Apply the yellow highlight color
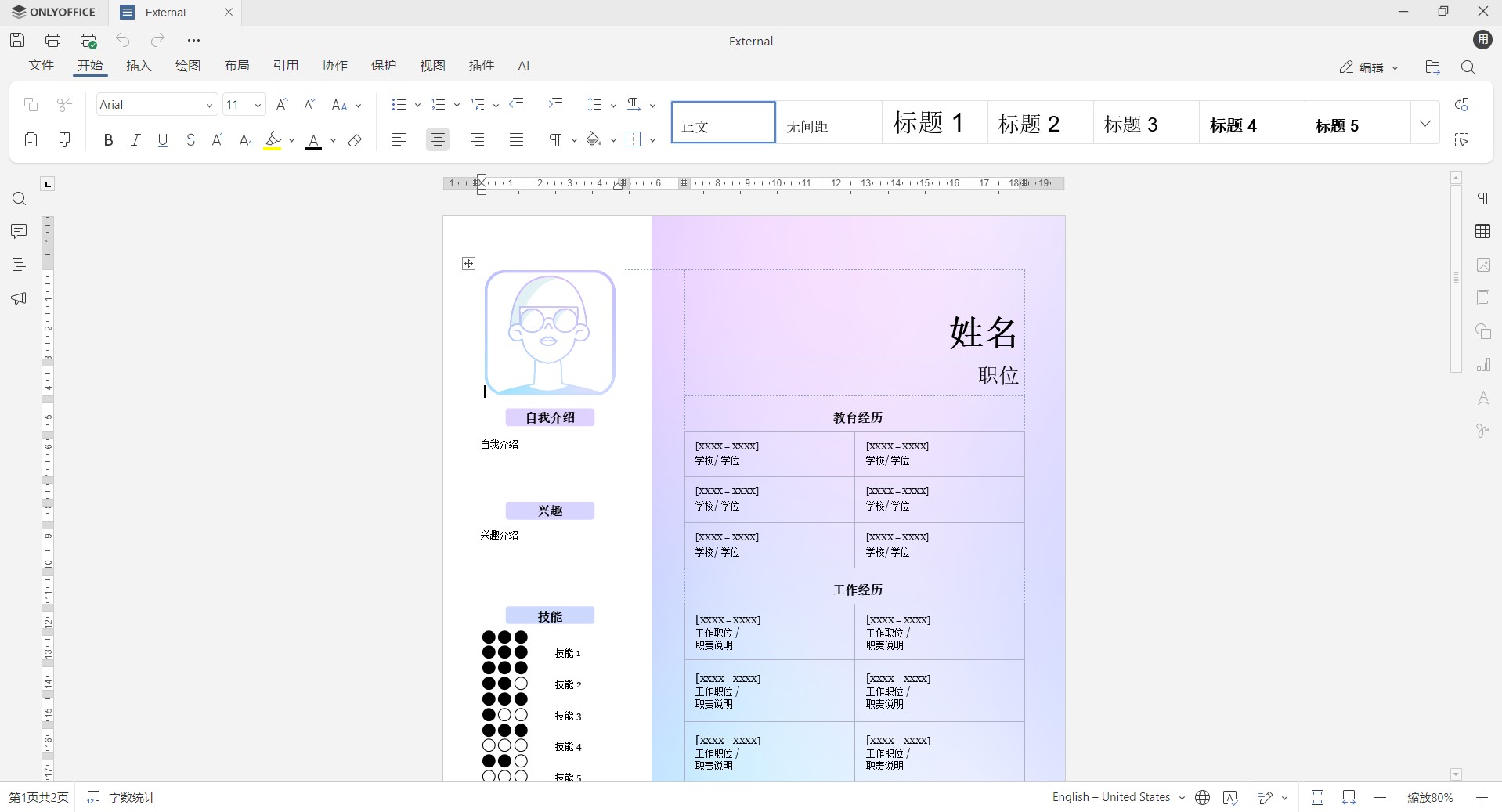 pos(273,140)
